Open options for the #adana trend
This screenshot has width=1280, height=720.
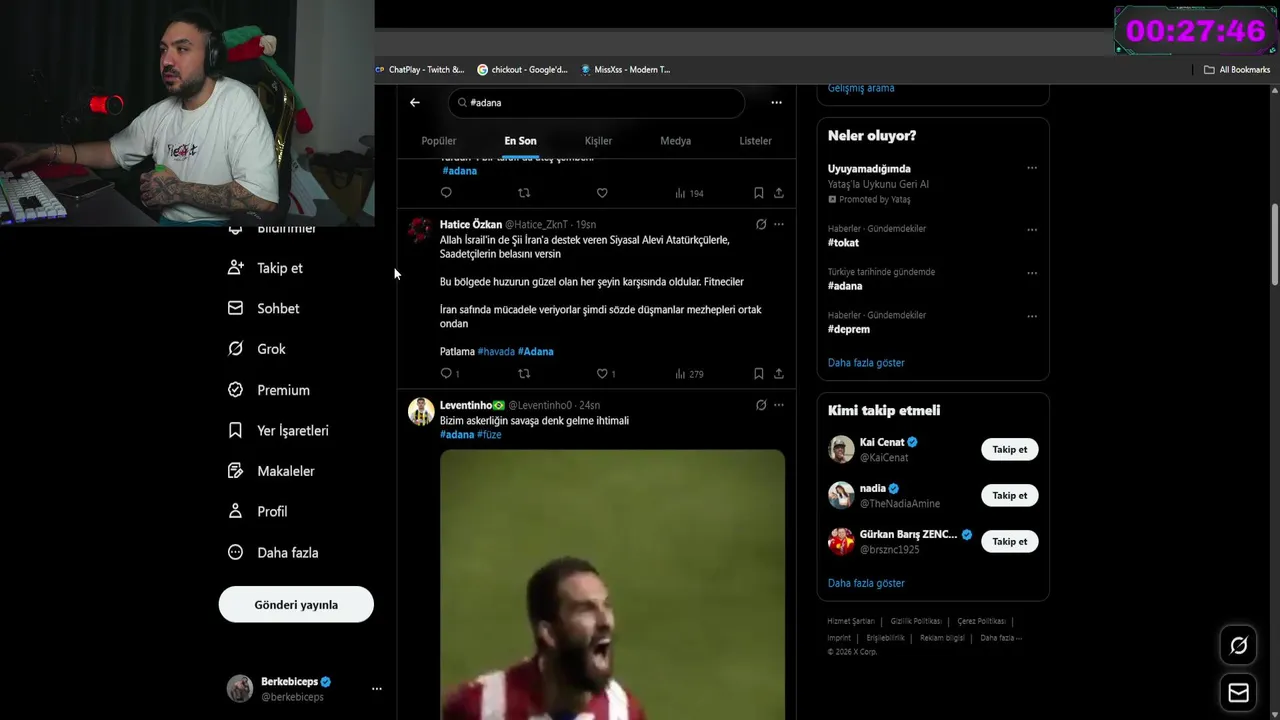(x=1032, y=272)
